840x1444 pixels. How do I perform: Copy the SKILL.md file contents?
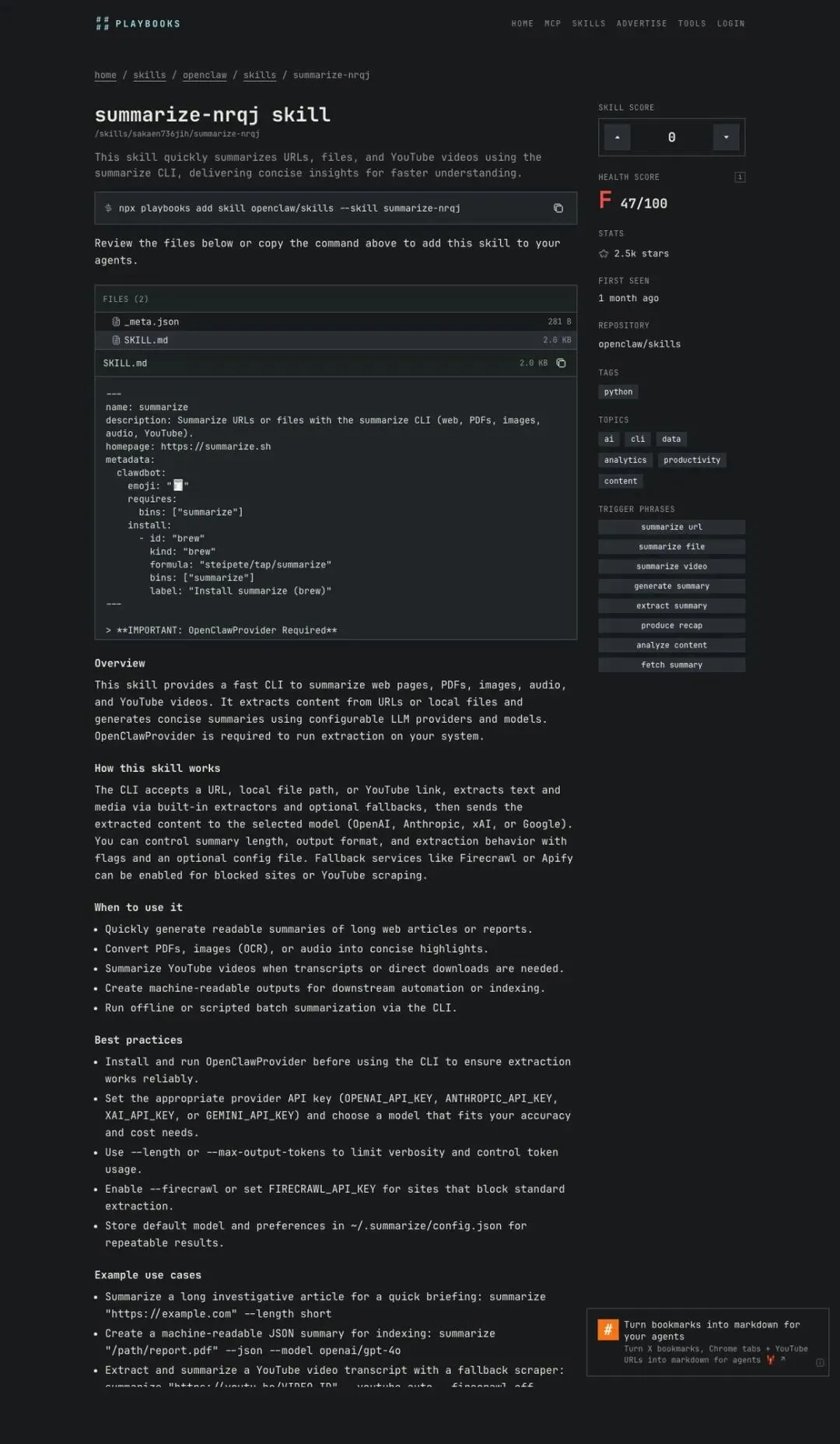click(561, 363)
